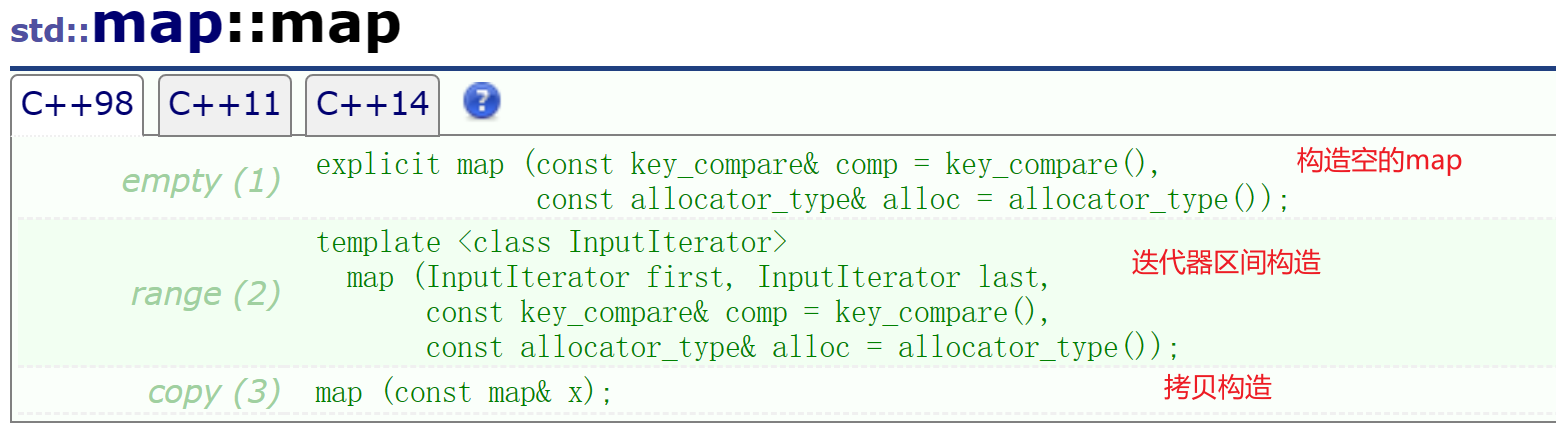Click the blue question mark help icon

[482, 101]
